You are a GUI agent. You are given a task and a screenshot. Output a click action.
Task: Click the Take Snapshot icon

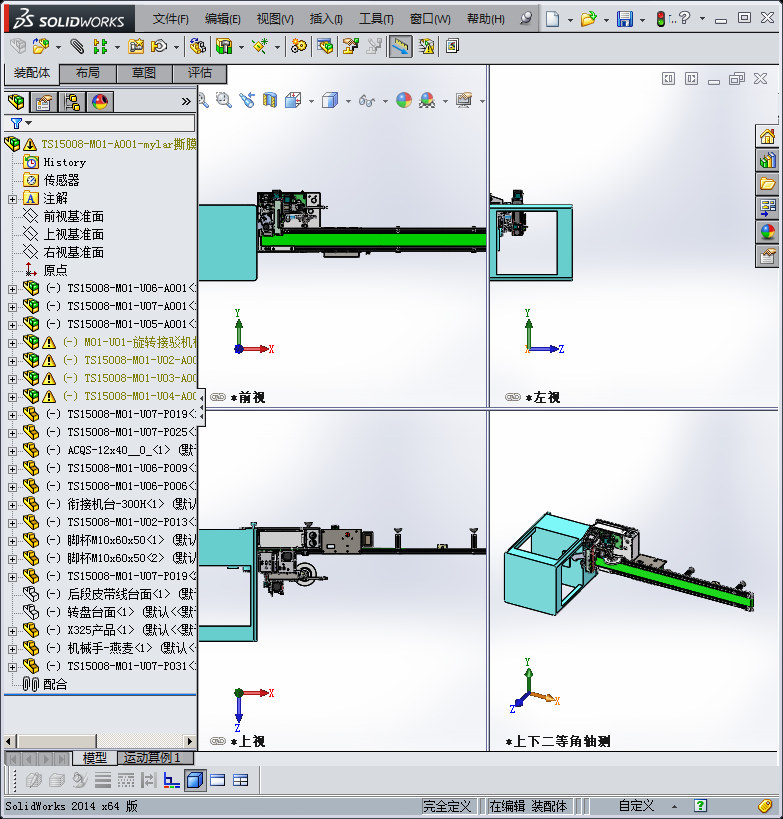tap(452, 46)
